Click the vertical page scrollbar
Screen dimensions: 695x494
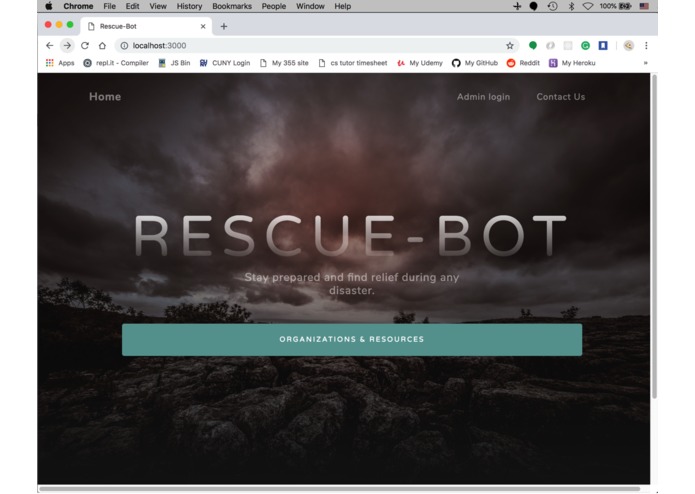pyautogui.click(x=654, y=237)
